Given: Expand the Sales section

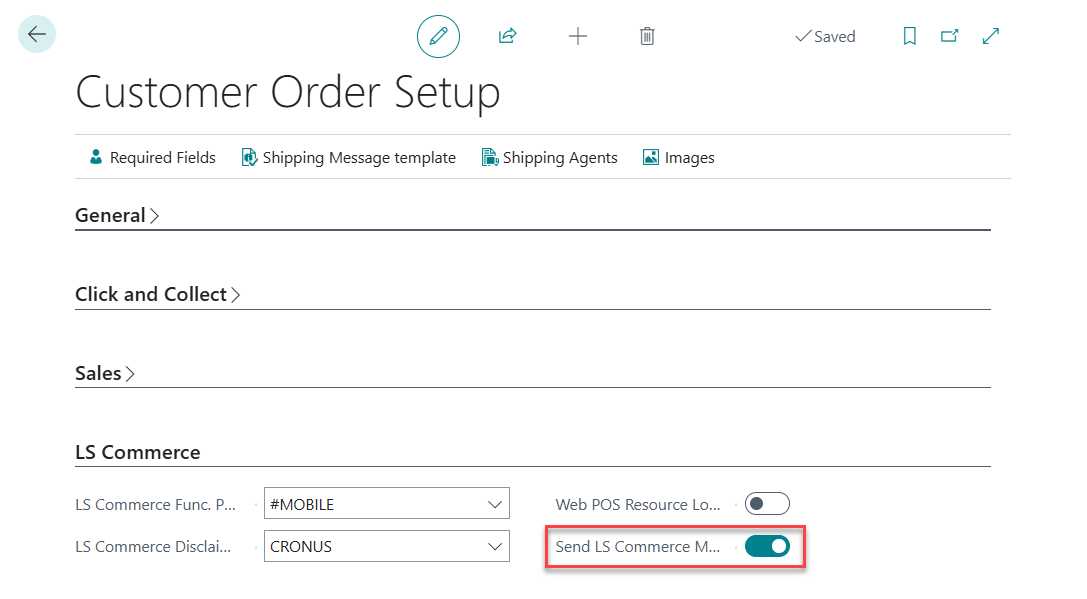Looking at the screenshot, I should click(x=104, y=373).
